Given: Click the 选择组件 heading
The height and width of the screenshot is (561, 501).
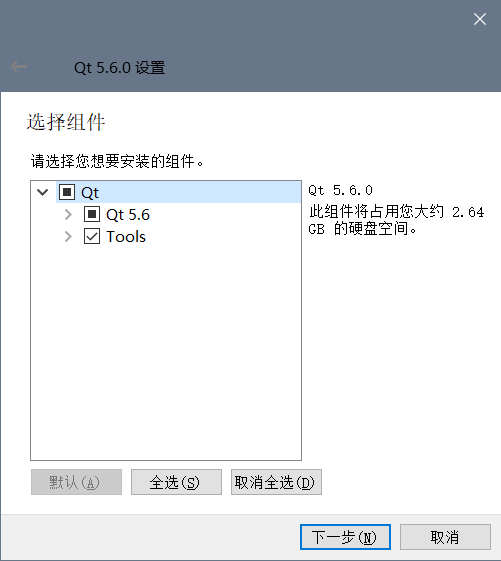Looking at the screenshot, I should (66, 122).
